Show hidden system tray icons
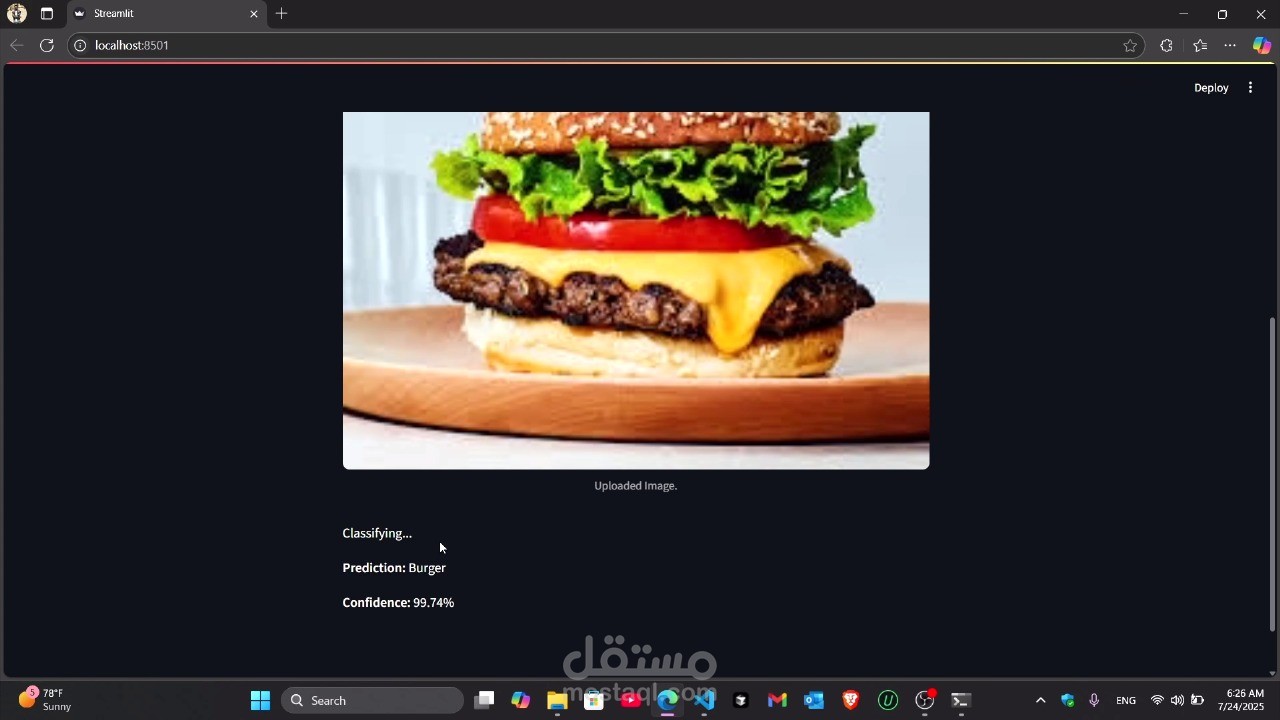Image resolution: width=1280 pixels, height=720 pixels. [x=1040, y=701]
